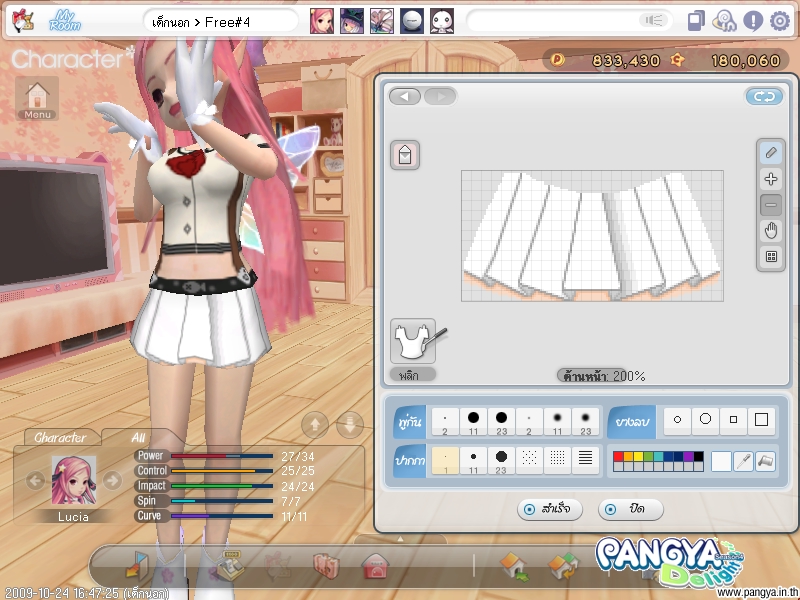Select the dense dot grid pattern pen

pos(557,461)
